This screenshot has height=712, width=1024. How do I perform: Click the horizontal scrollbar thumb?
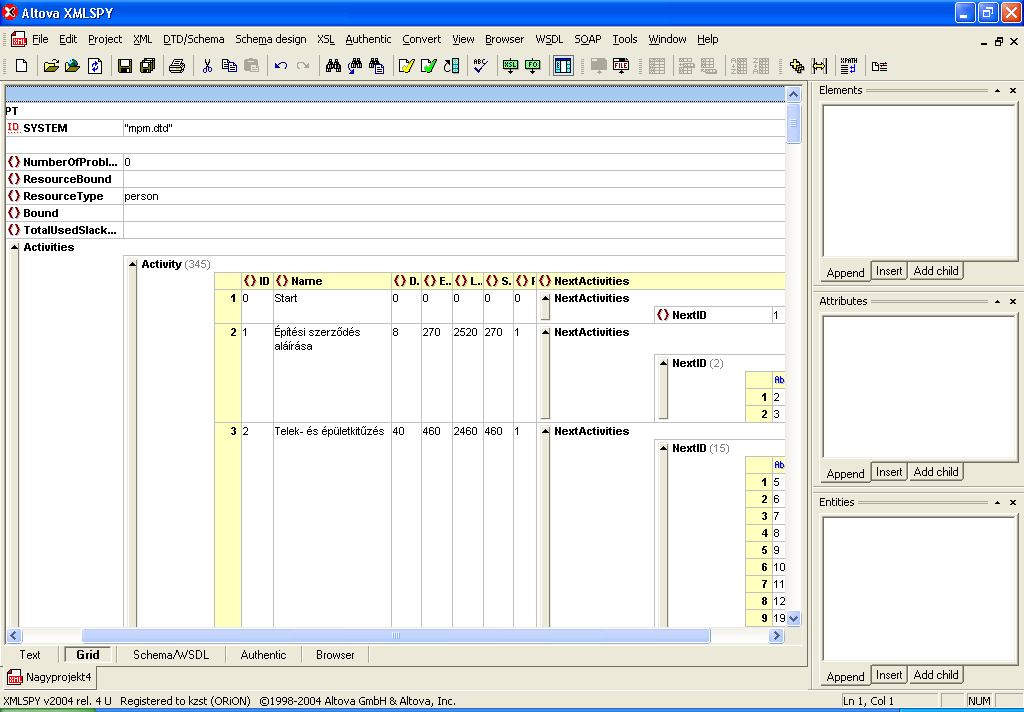coord(396,635)
